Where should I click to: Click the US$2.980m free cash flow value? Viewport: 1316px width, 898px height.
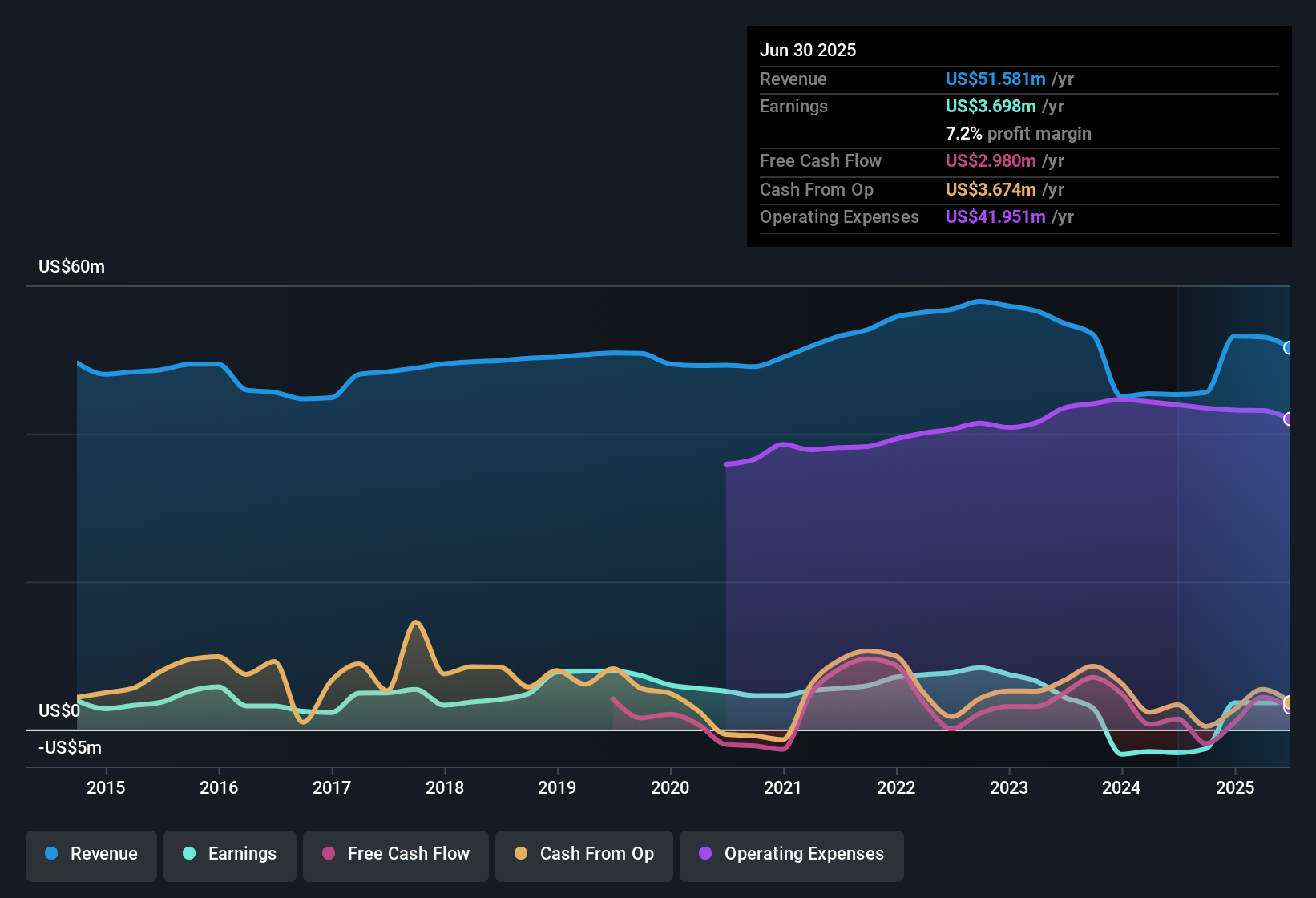click(x=991, y=161)
